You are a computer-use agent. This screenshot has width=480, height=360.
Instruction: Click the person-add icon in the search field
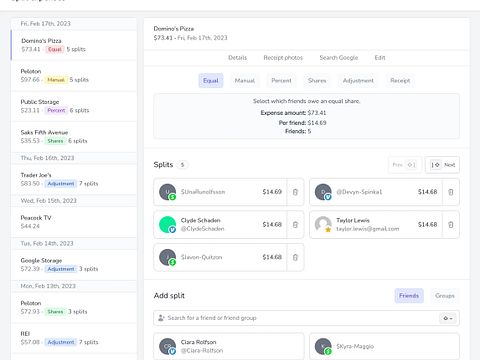[161, 318]
